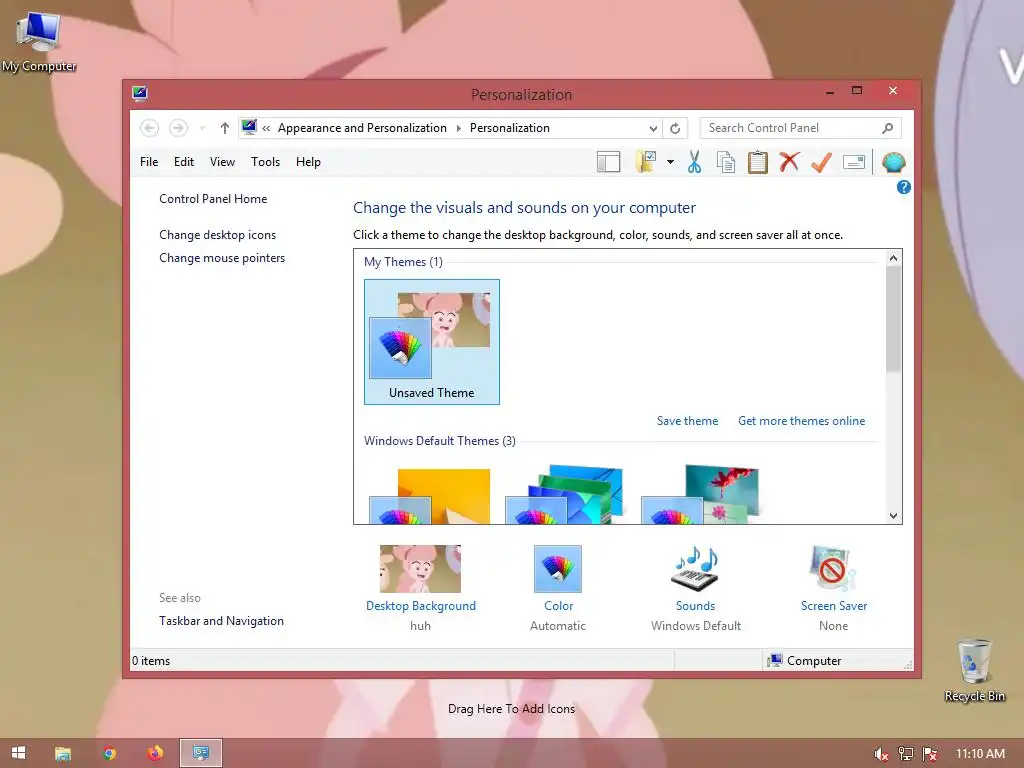Click the Search Control Panel field
Image resolution: width=1024 pixels, height=768 pixels.
(800, 128)
